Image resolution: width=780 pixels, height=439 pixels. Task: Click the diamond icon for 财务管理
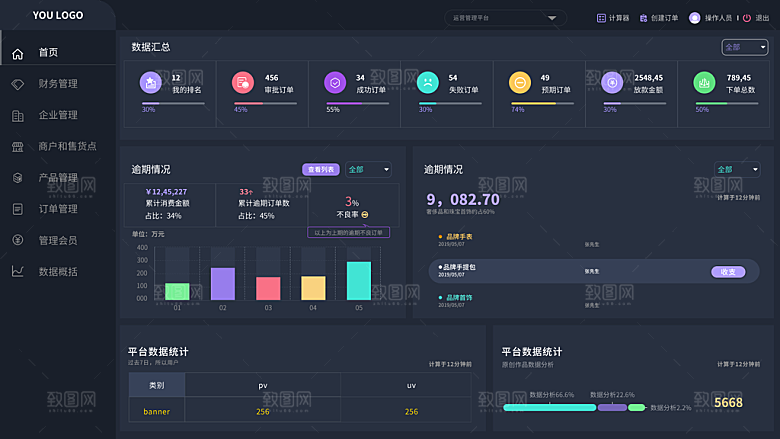(x=17, y=84)
